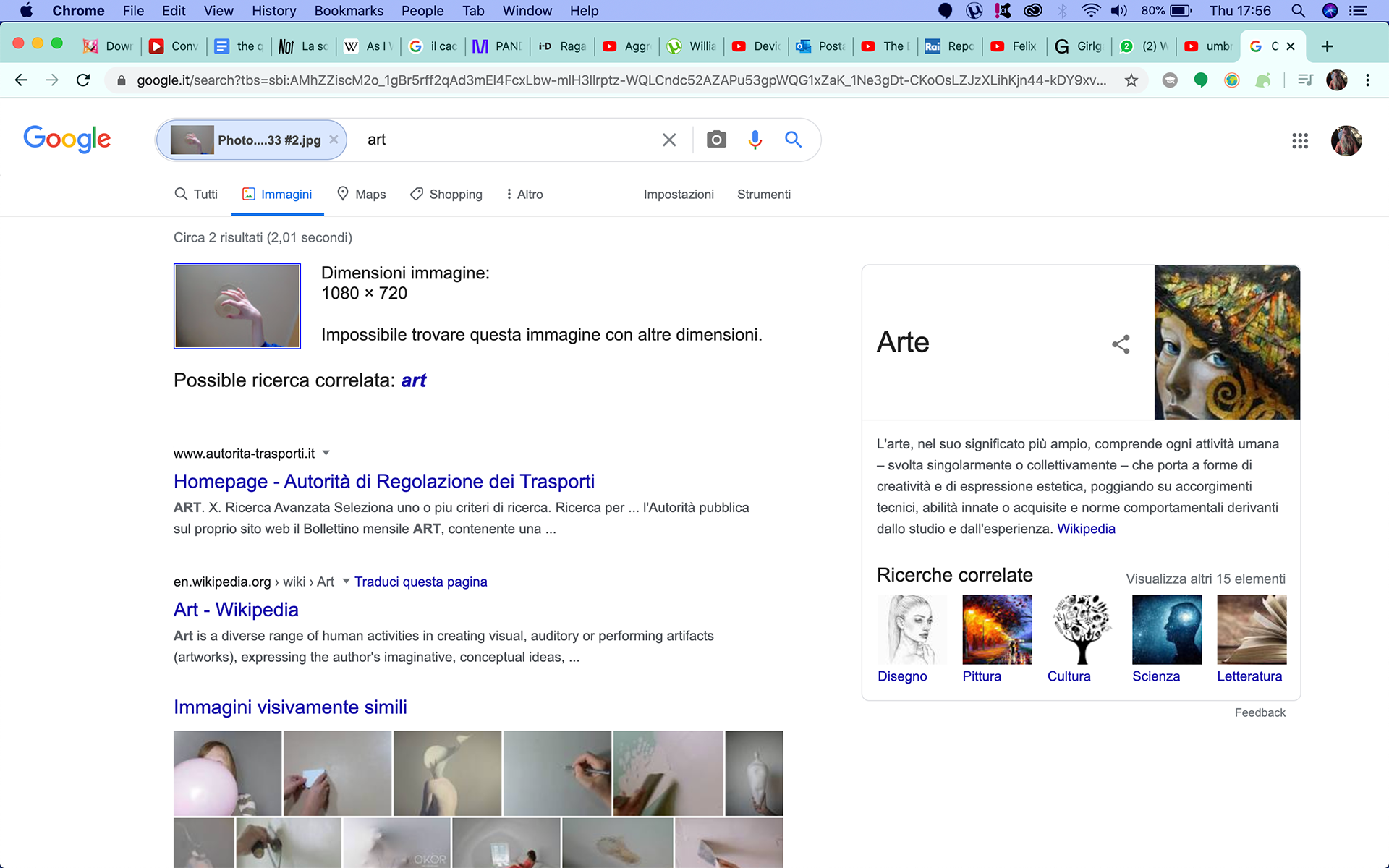Open the Google account avatar

click(x=1346, y=141)
